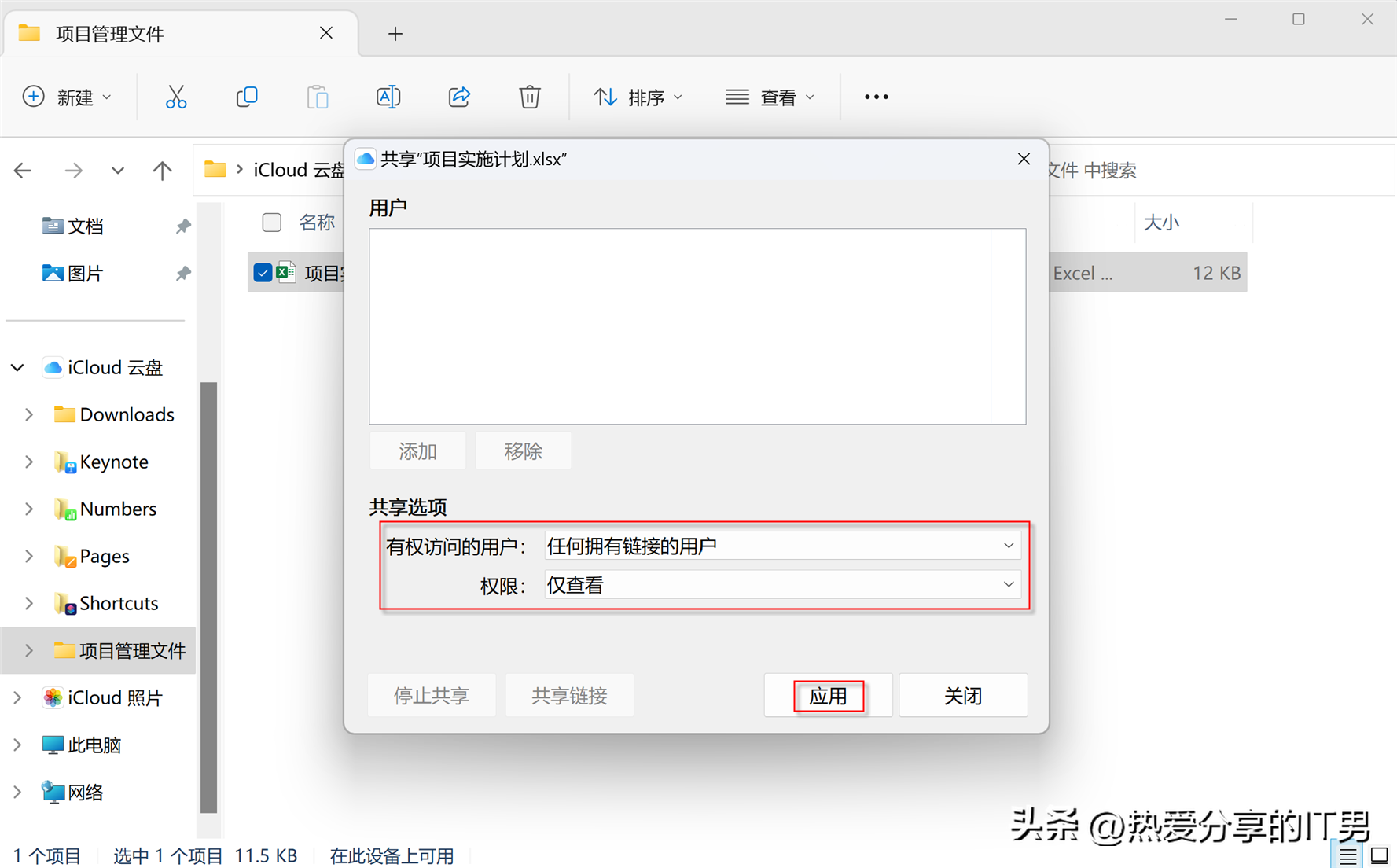Expand the iCloud 照片 node
The width and height of the screenshot is (1397, 868).
[17, 697]
